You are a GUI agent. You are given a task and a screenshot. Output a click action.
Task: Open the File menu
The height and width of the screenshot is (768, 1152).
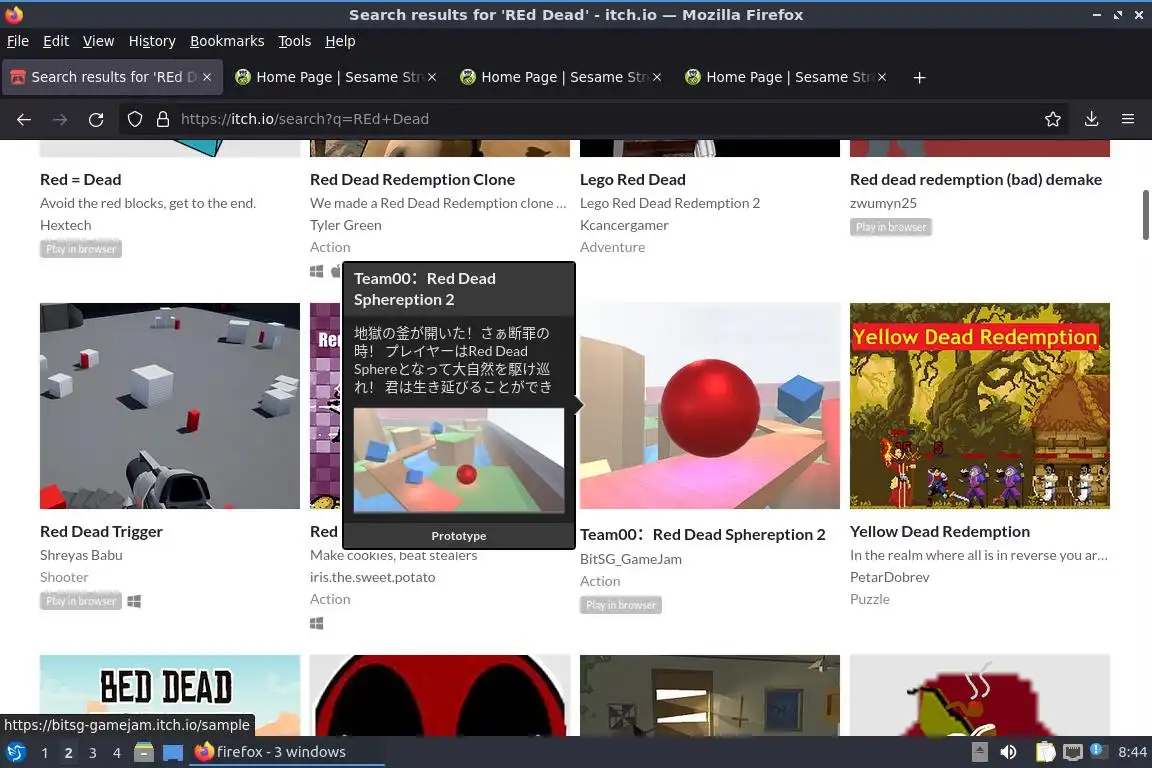tap(18, 41)
